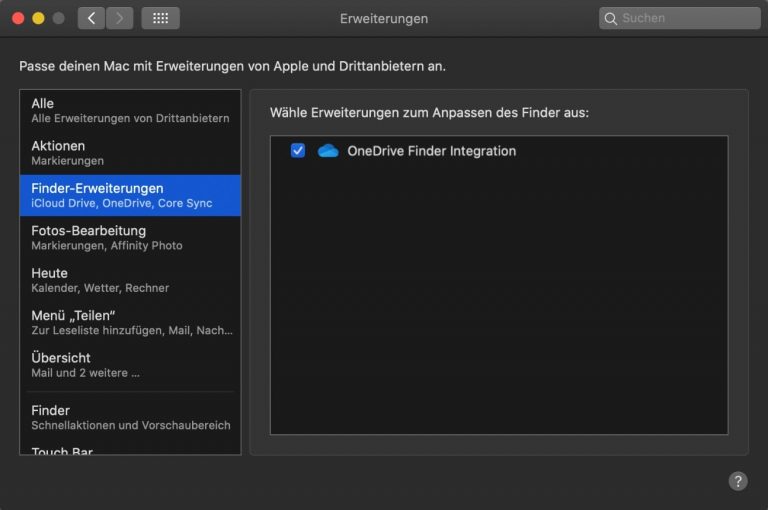Select Heute extensions category
This screenshot has width=768, height=510.
[x=130, y=280]
